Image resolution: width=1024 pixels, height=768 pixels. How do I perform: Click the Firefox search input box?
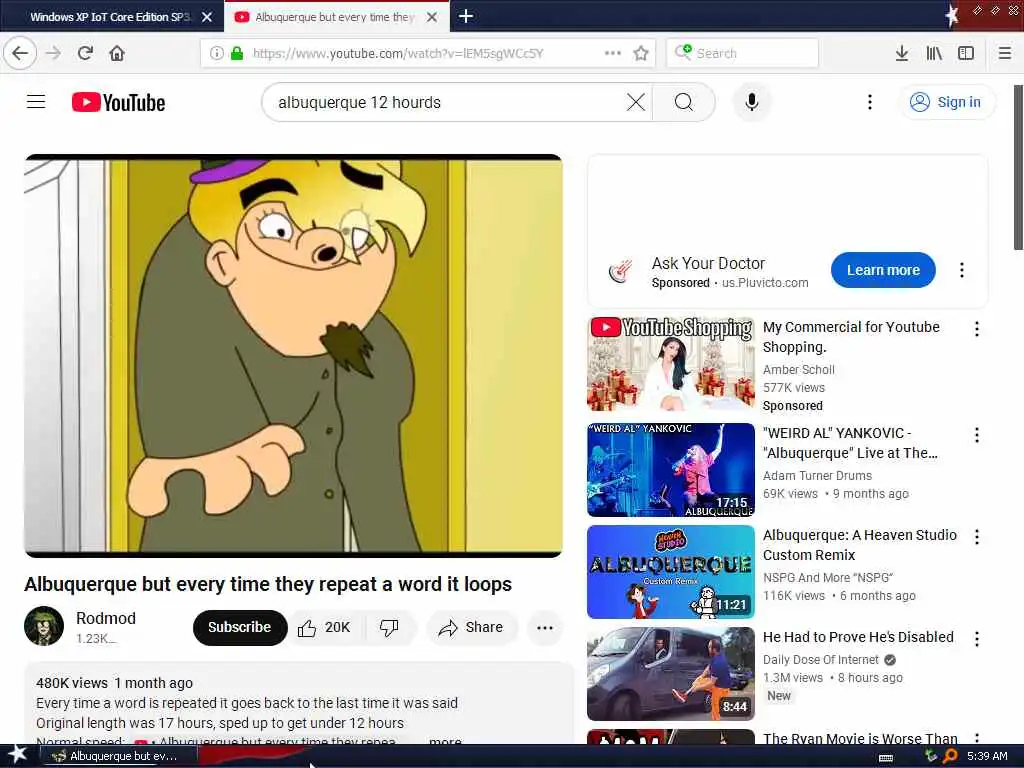(742, 53)
